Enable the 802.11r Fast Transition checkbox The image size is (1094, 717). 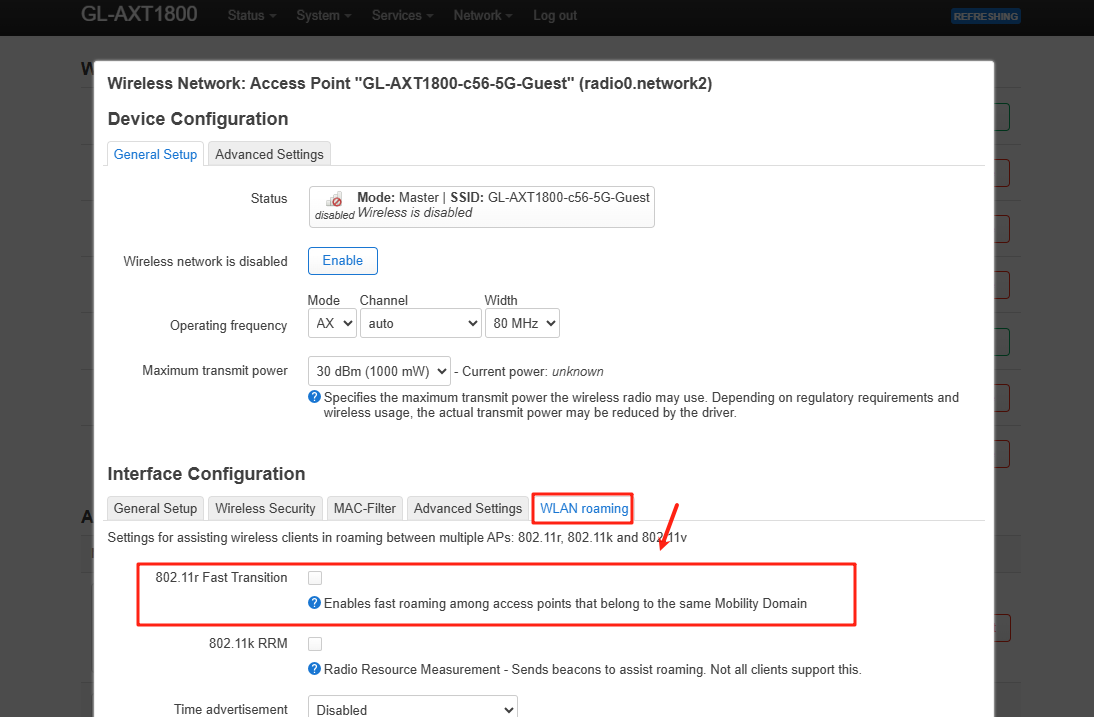315,578
